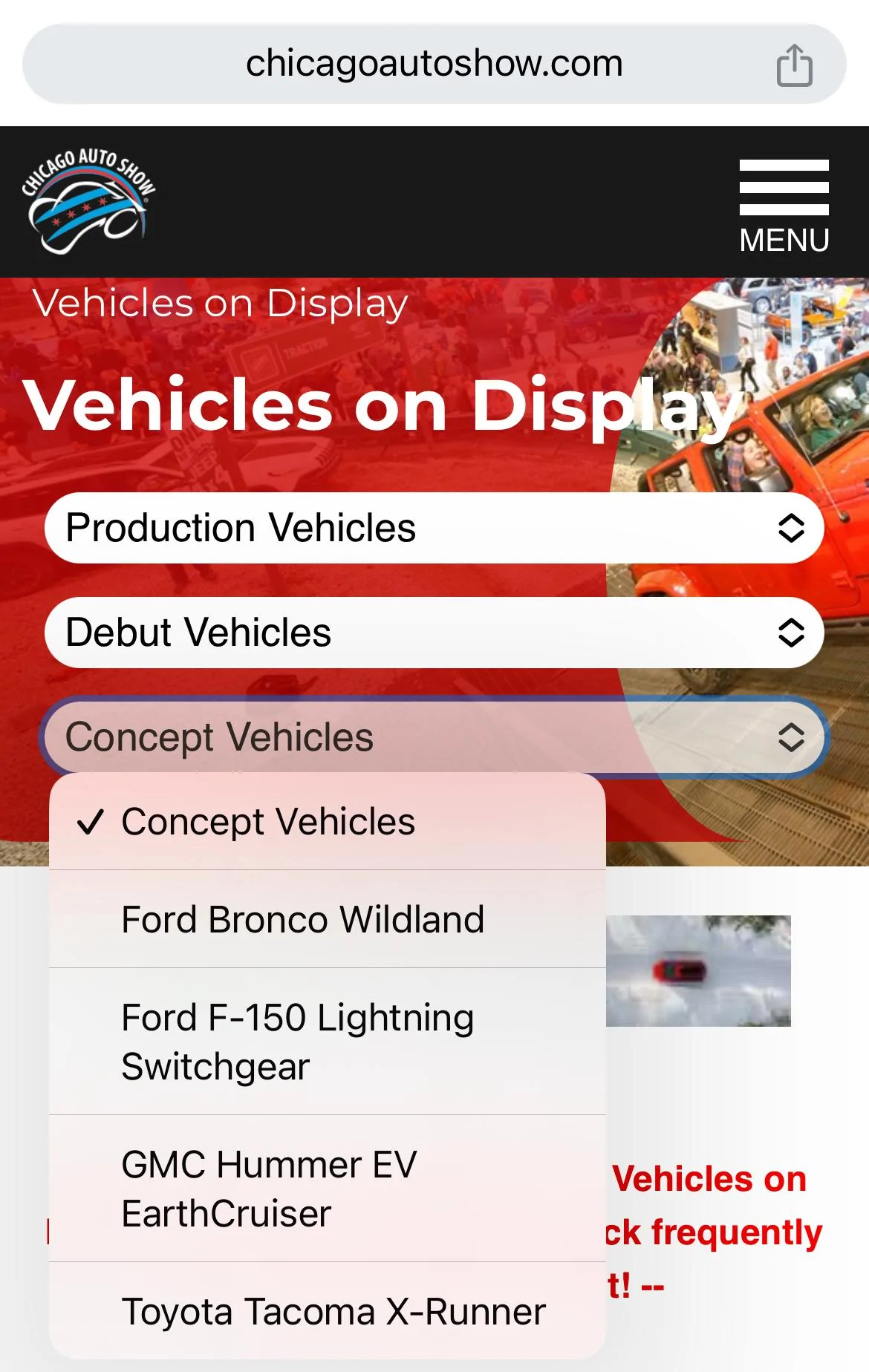Click the Vehicles on Display breadcrumb
This screenshot has height=1372, width=869.
pyautogui.click(x=220, y=304)
